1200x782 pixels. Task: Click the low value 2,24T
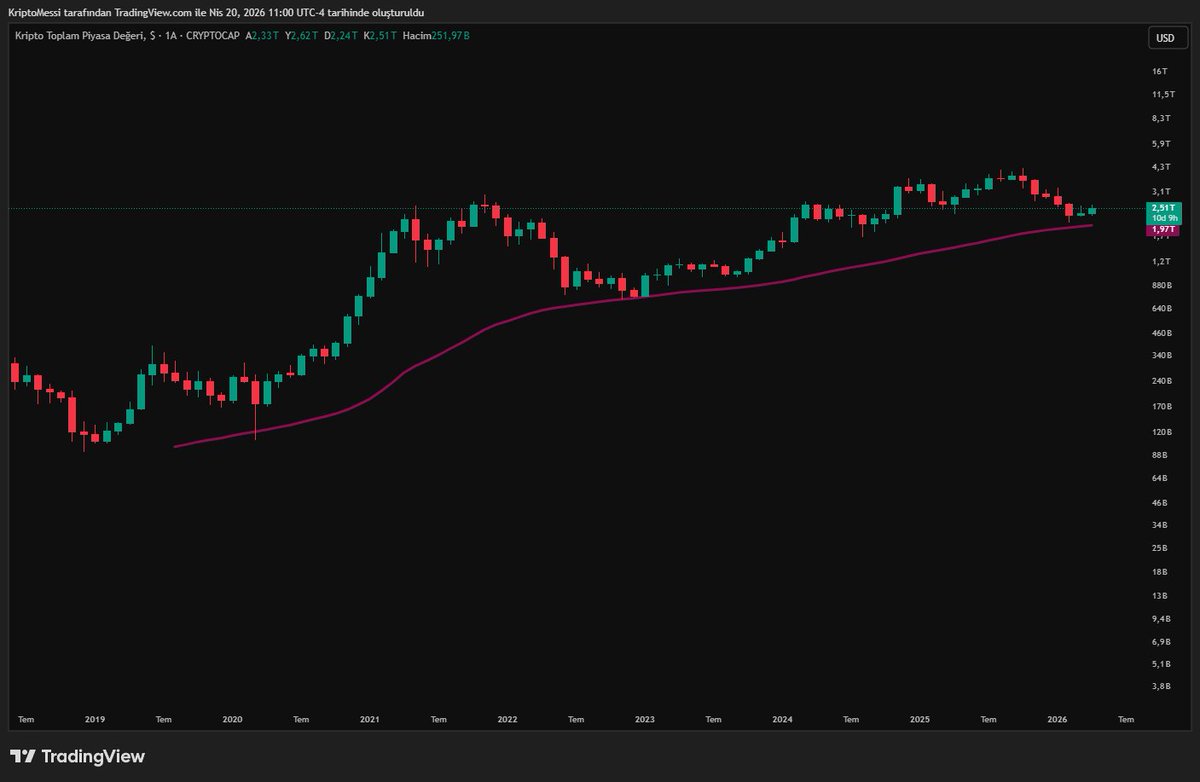pos(343,36)
